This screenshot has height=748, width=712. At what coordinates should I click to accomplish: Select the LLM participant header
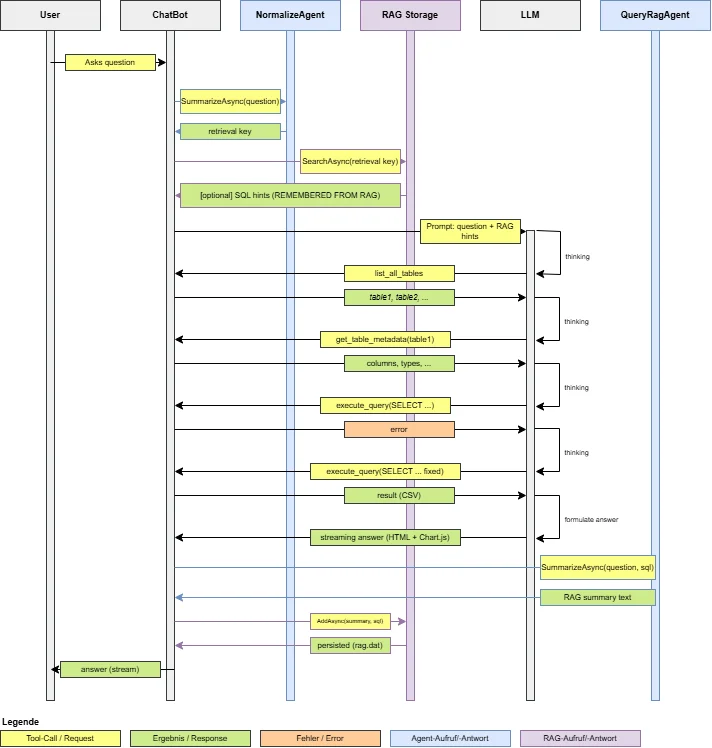(530, 15)
